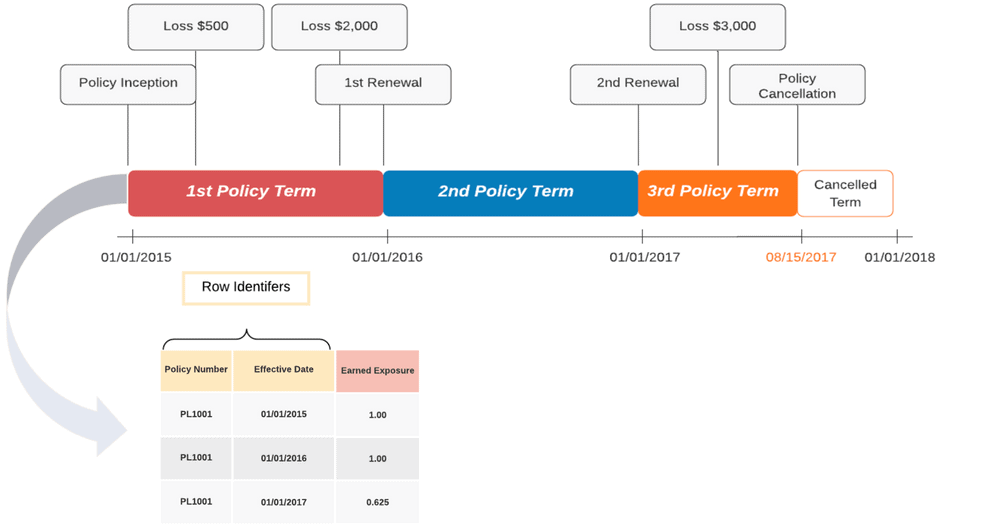This screenshot has height=531, width=999.
Task: Select the Row Identifers label box
Action: (246, 288)
